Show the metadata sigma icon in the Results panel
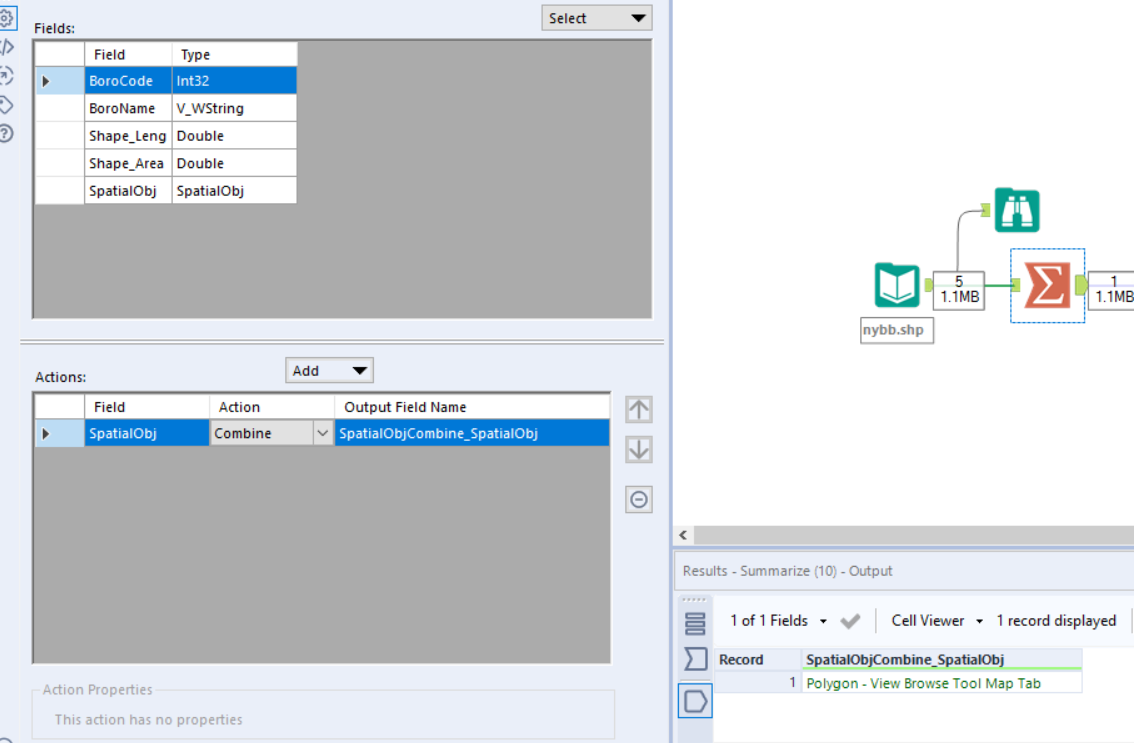This screenshot has height=743, width=1134. tap(695, 659)
